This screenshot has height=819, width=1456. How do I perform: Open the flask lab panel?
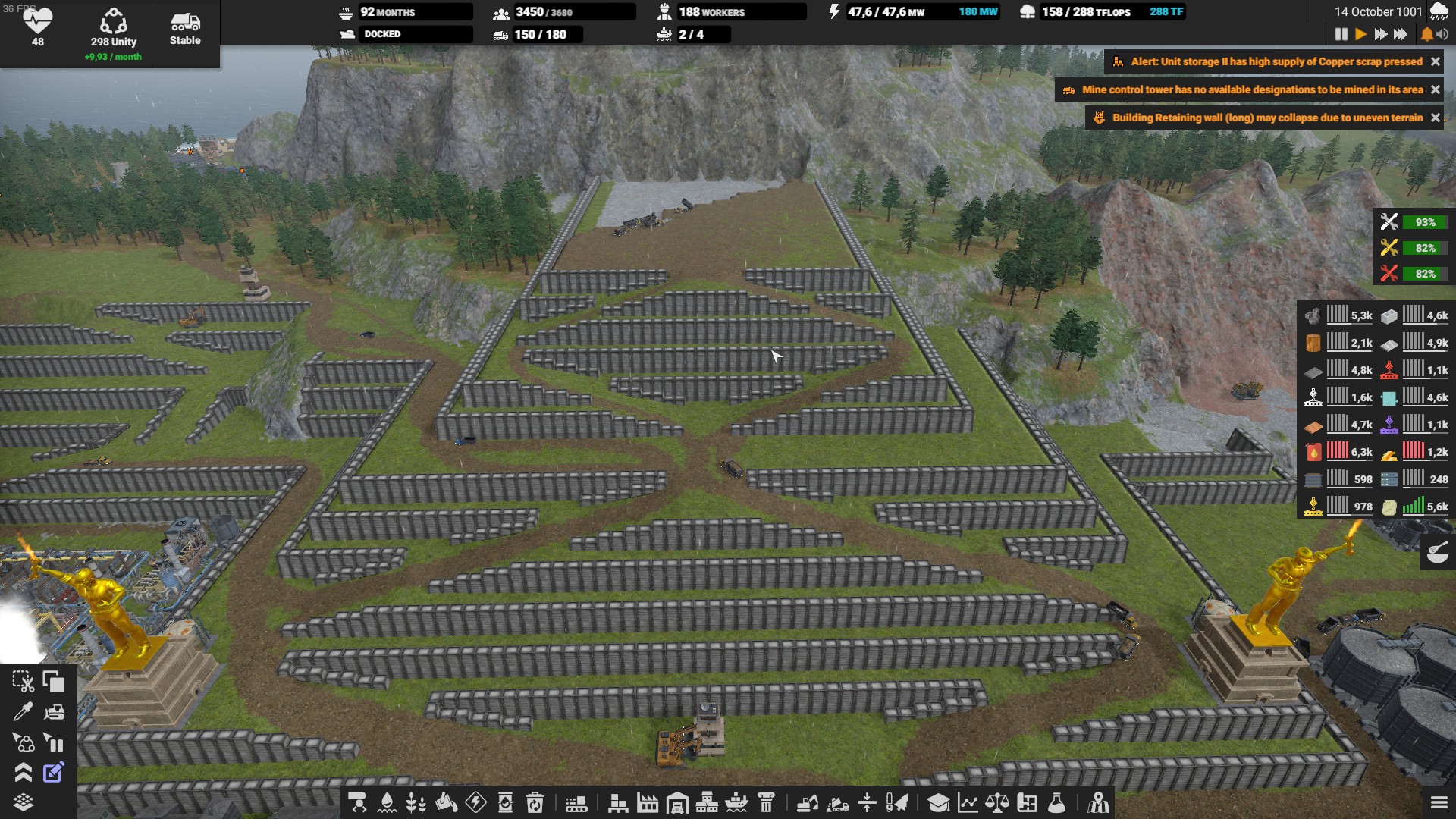point(1056,802)
